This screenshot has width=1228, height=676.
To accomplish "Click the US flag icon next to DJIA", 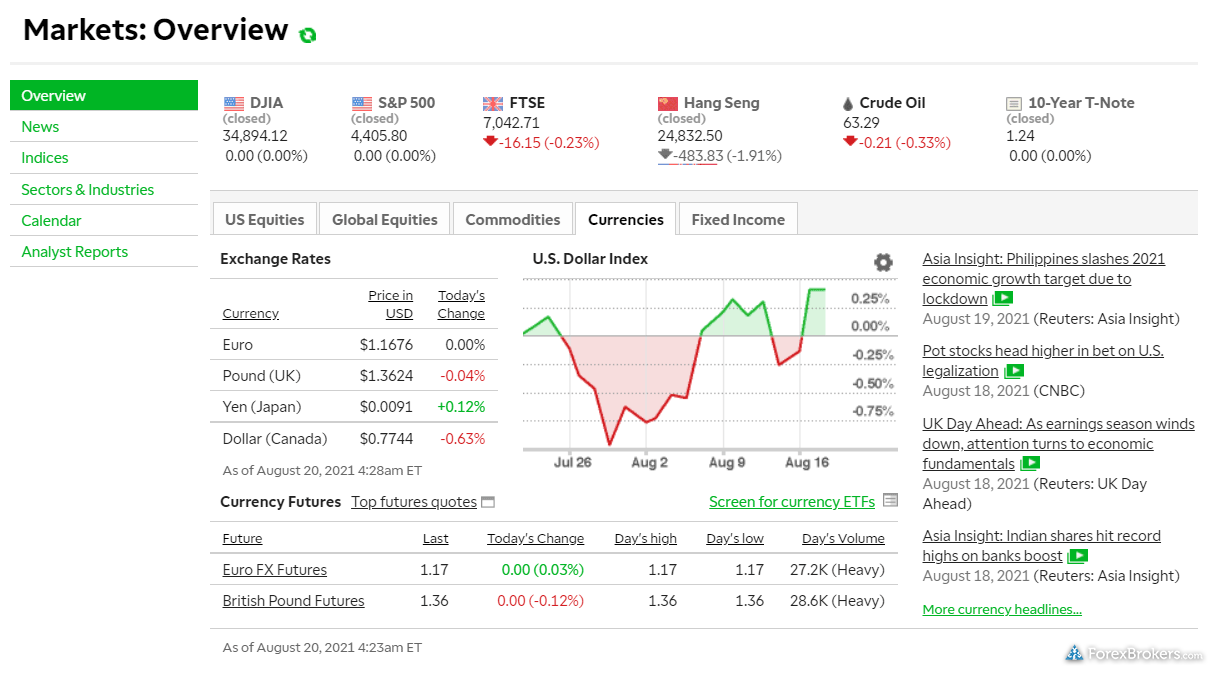I will tap(234, 103).
